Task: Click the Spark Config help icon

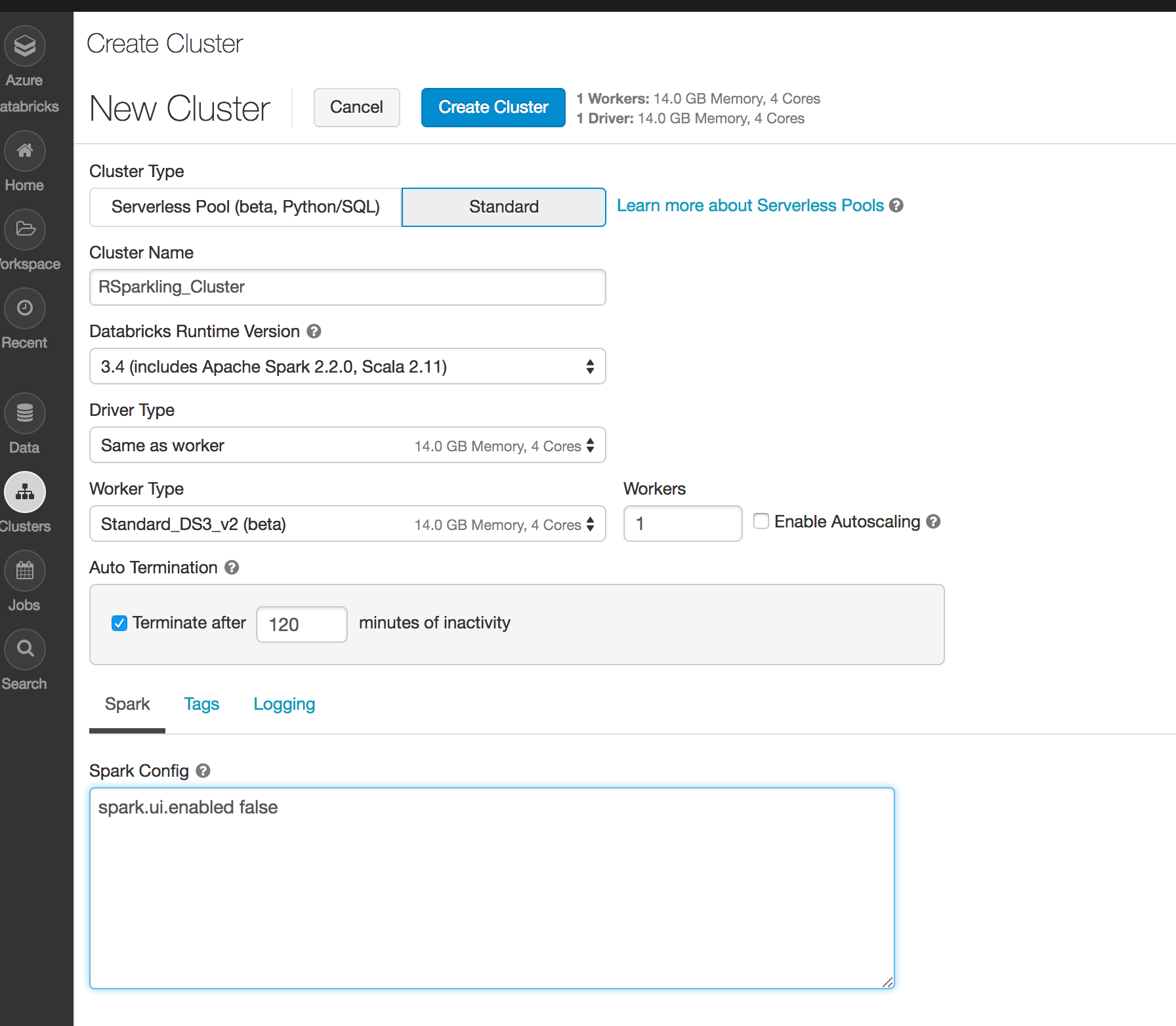Action: coord(202,771)
